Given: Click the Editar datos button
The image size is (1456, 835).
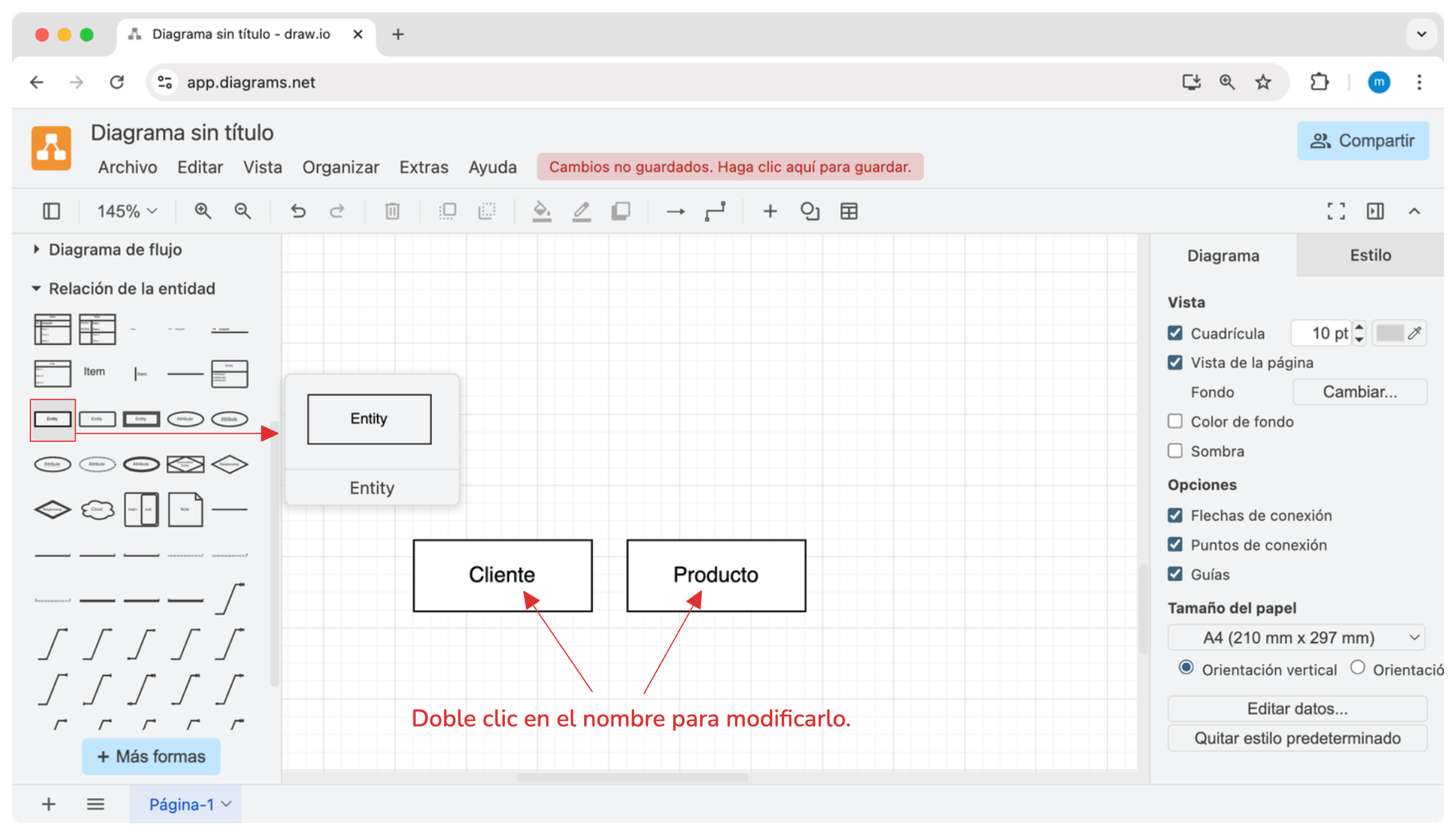Looking at the screenshot, I should tap(1297, 709).
